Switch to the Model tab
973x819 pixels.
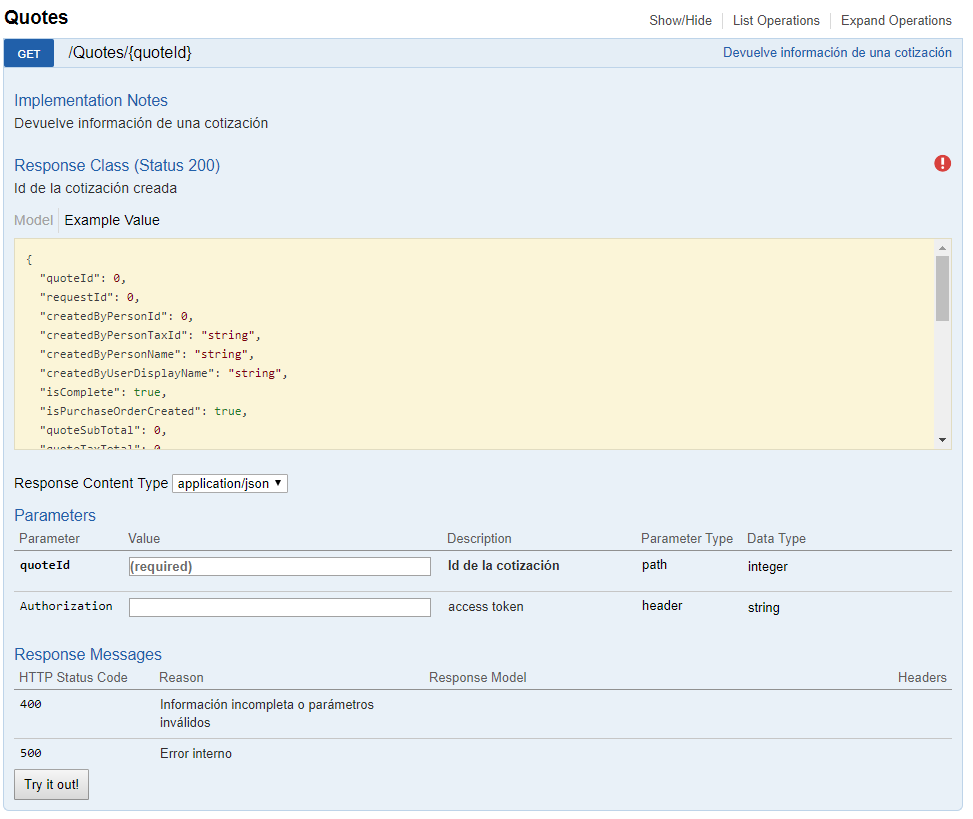click(x=33, y=220)
